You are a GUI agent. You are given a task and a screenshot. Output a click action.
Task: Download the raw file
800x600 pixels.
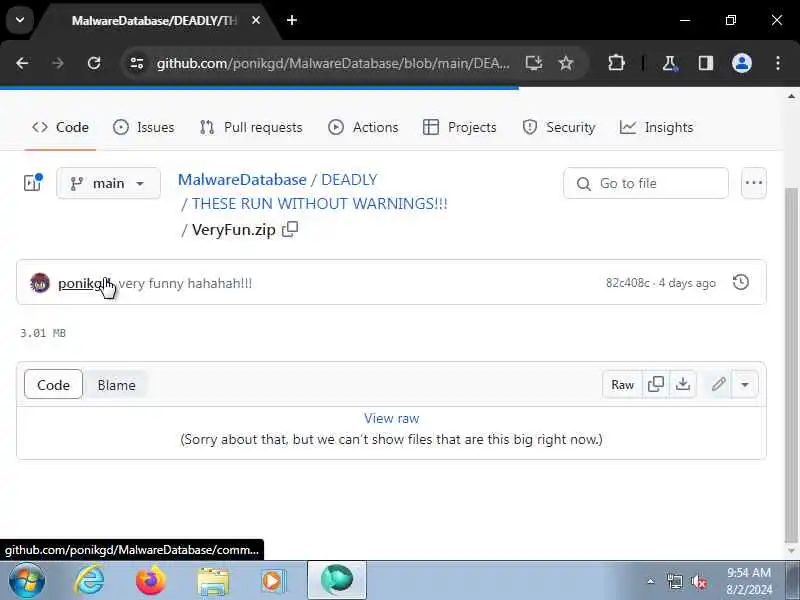tap(683, 384)
